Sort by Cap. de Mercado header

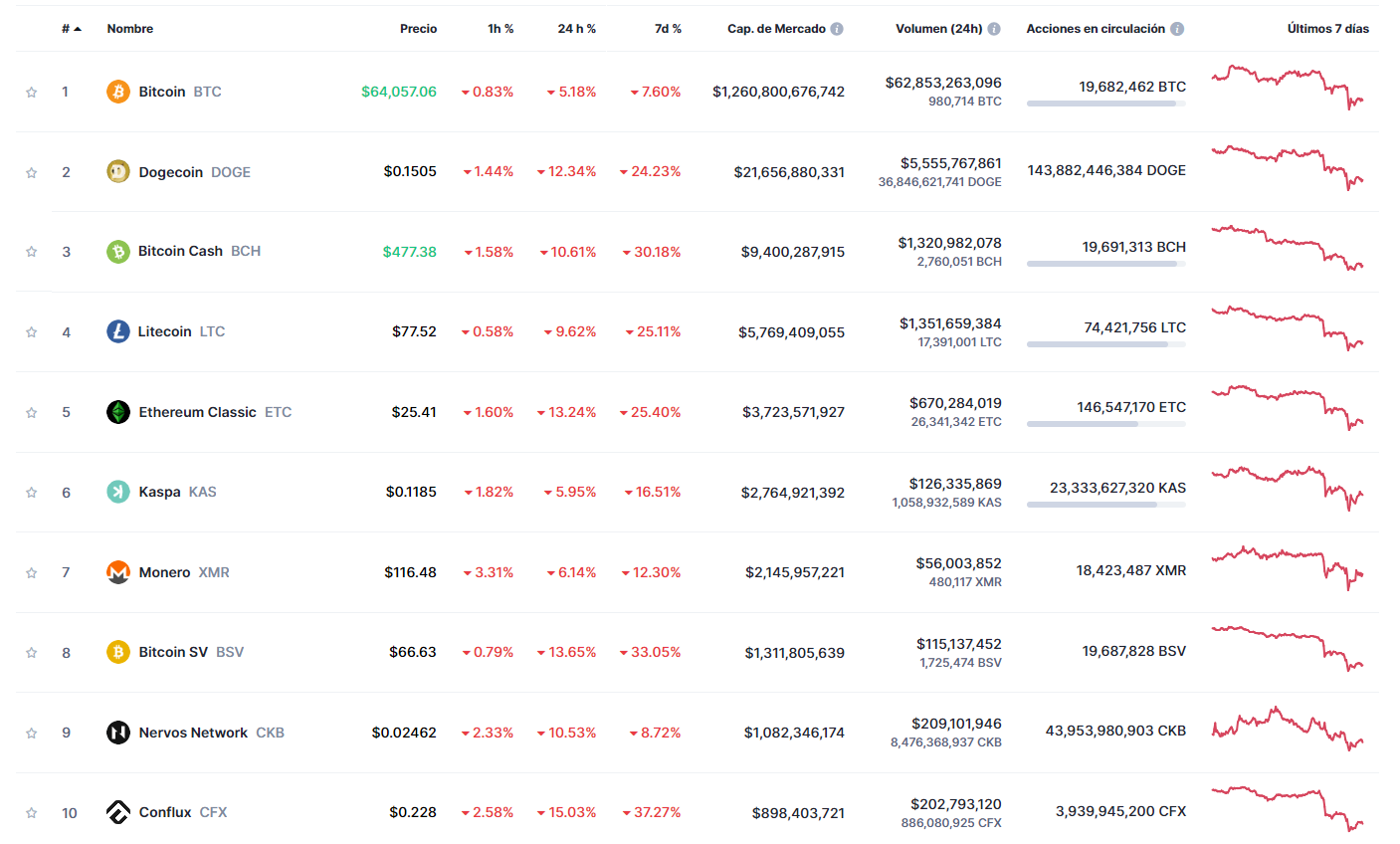pos(776,29)
